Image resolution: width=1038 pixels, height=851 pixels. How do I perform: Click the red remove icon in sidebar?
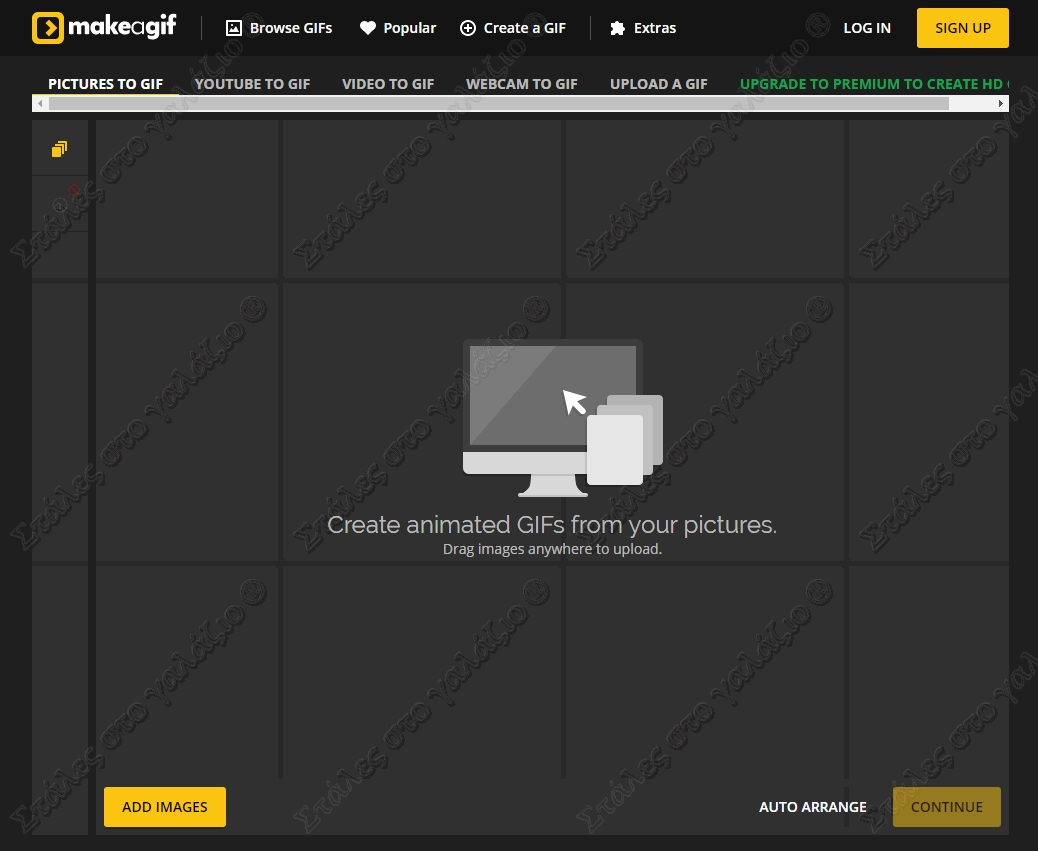point(72,190)
